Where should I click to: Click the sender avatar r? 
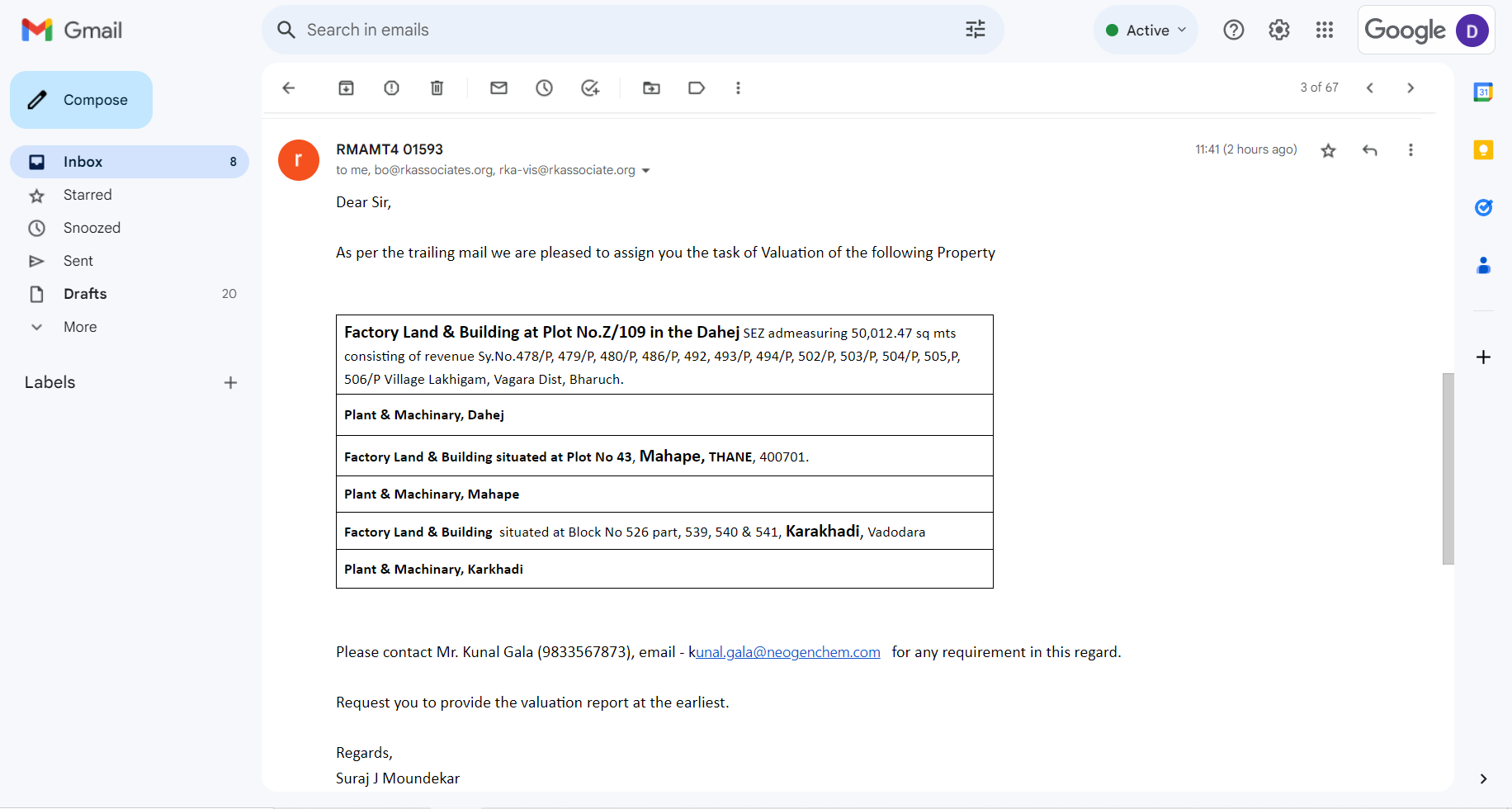[x=299, y=160]
